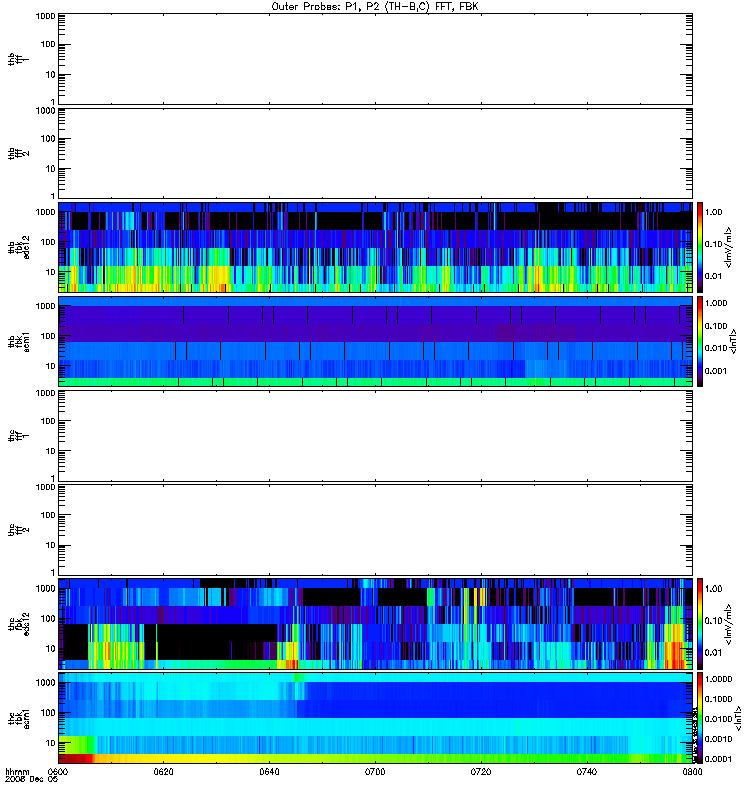Viewport: 750px width, 800px height.
Task: Click the '10' tick of thc fff 1 panel
Action: (x=51, y=451)
